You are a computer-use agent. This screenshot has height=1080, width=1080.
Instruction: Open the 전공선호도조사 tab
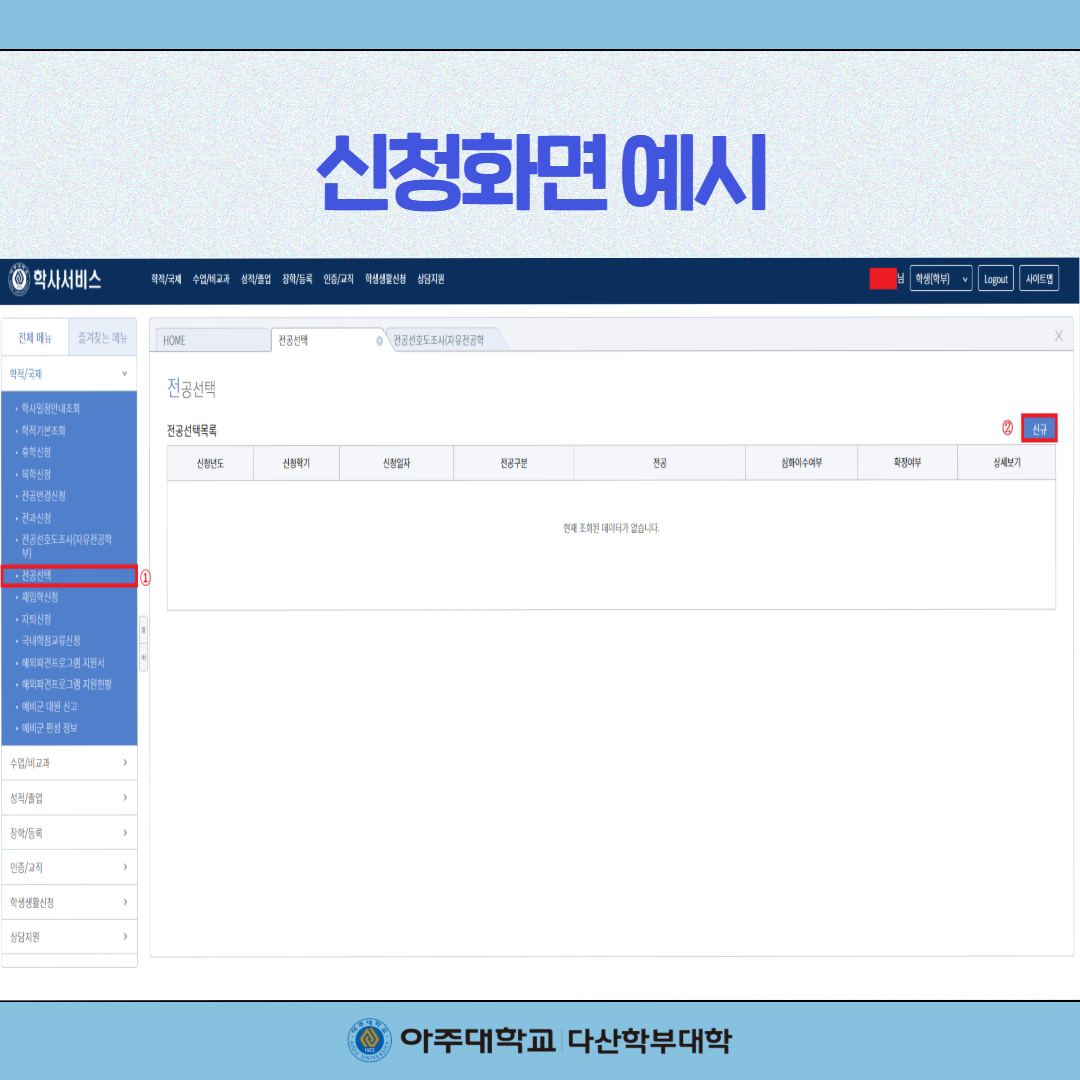pos(440,340)
